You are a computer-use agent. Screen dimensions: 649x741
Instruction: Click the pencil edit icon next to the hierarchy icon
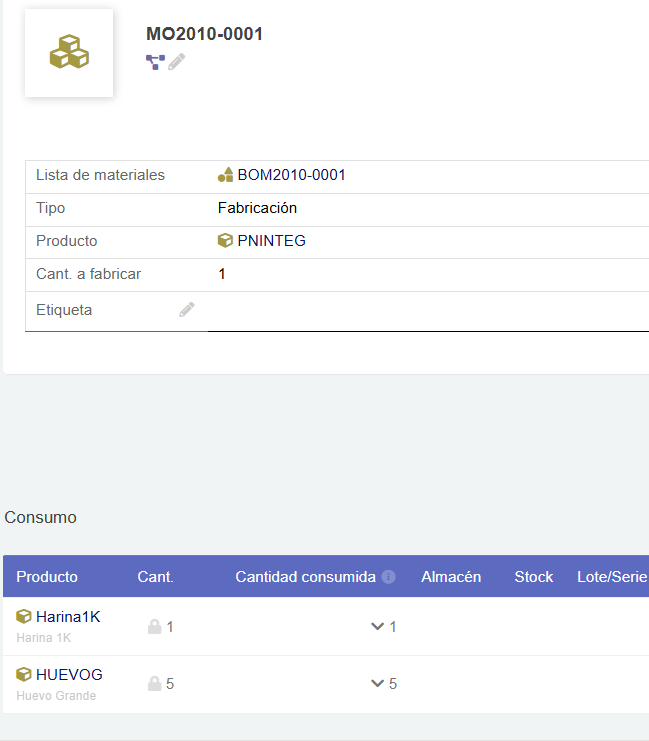(x=177, y=62)
